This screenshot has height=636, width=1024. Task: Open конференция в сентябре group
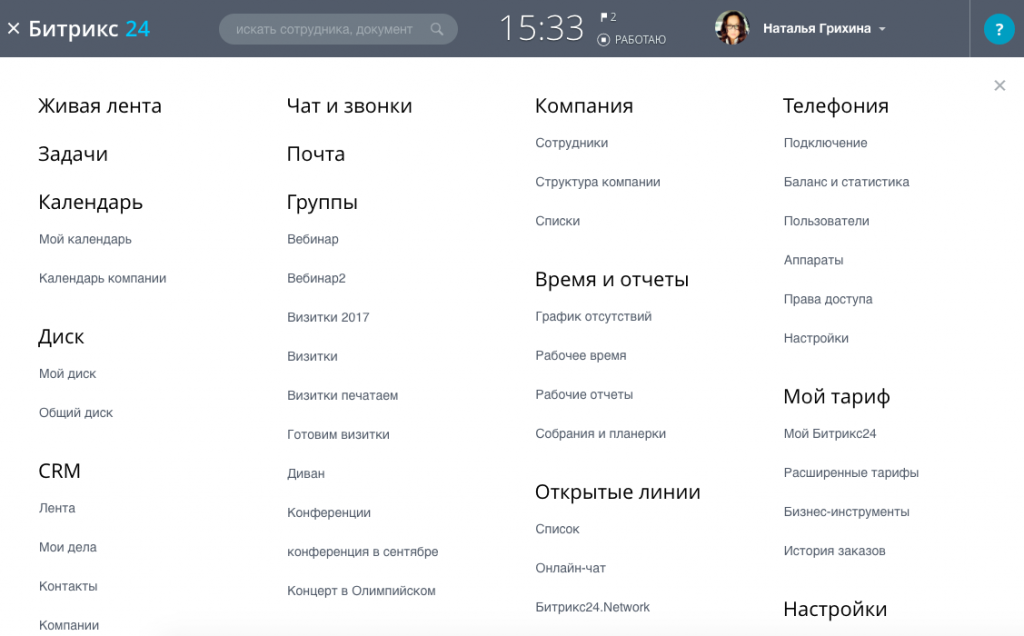click(x=362, y=552)
